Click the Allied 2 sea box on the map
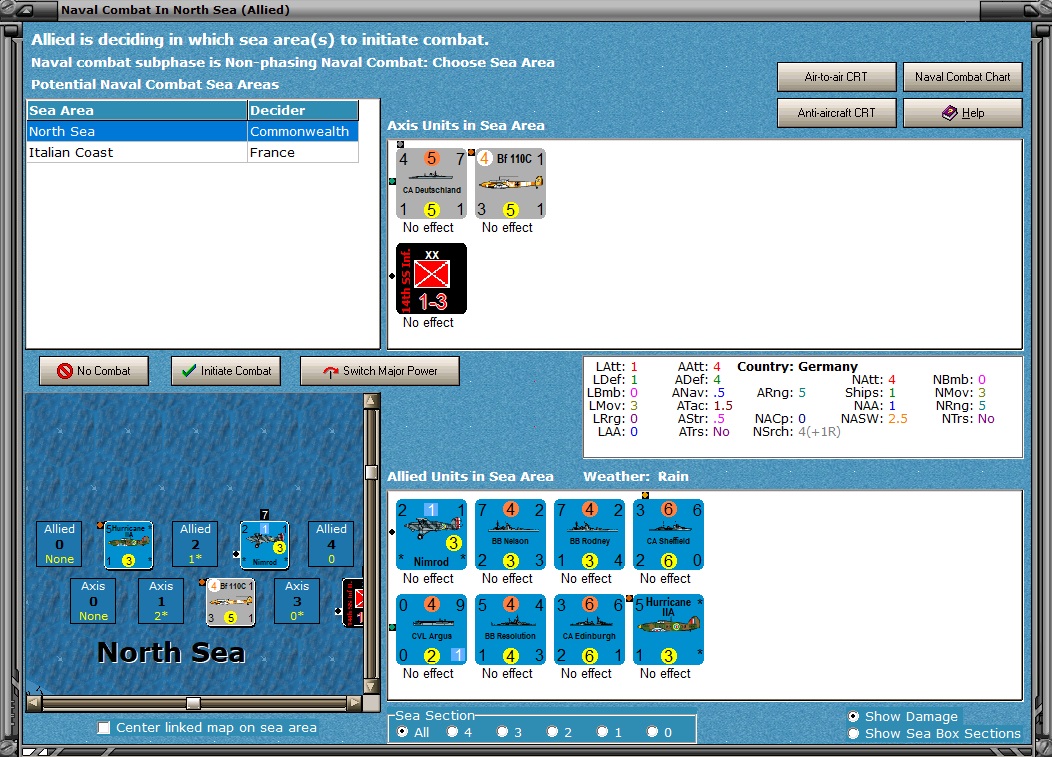 pyautogui.click(x=195, y=544)
